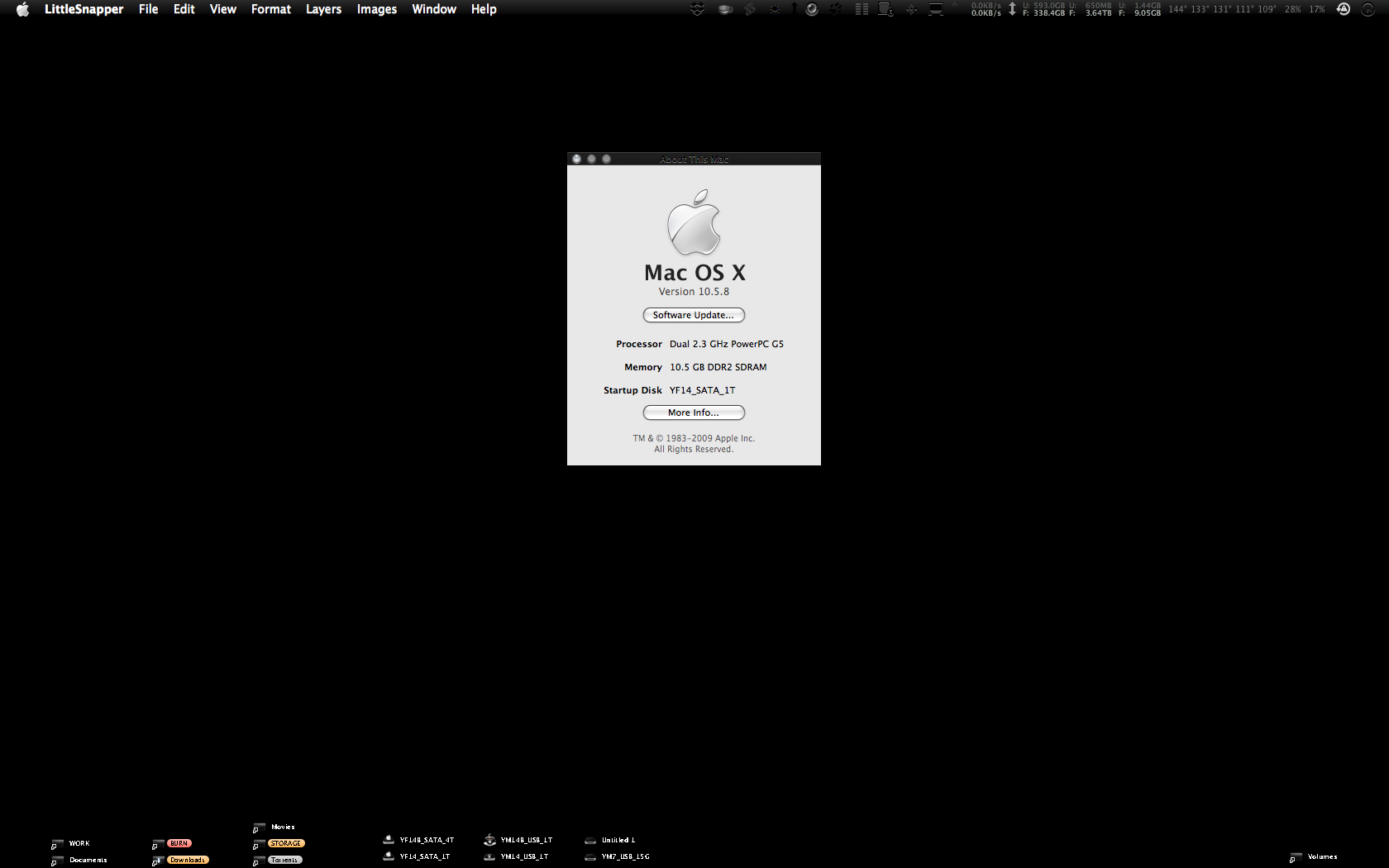
Task: Open the View menu
Action: tap(222, 9)
